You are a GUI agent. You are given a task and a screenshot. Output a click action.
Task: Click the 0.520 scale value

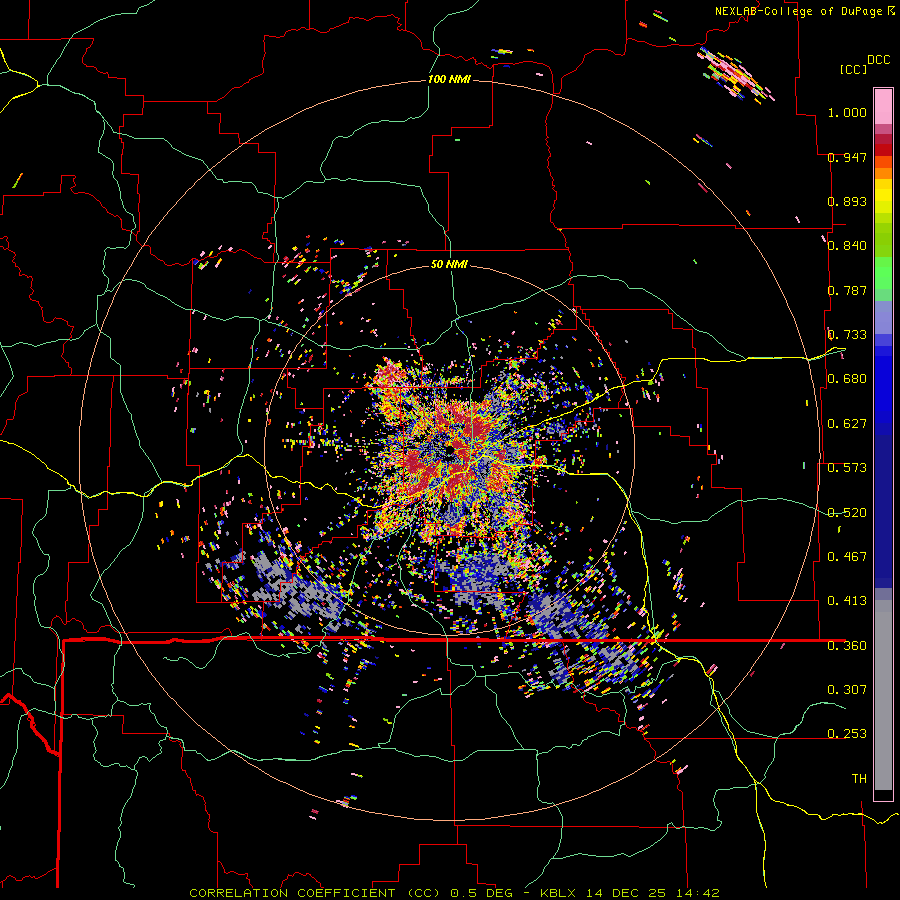847,512
